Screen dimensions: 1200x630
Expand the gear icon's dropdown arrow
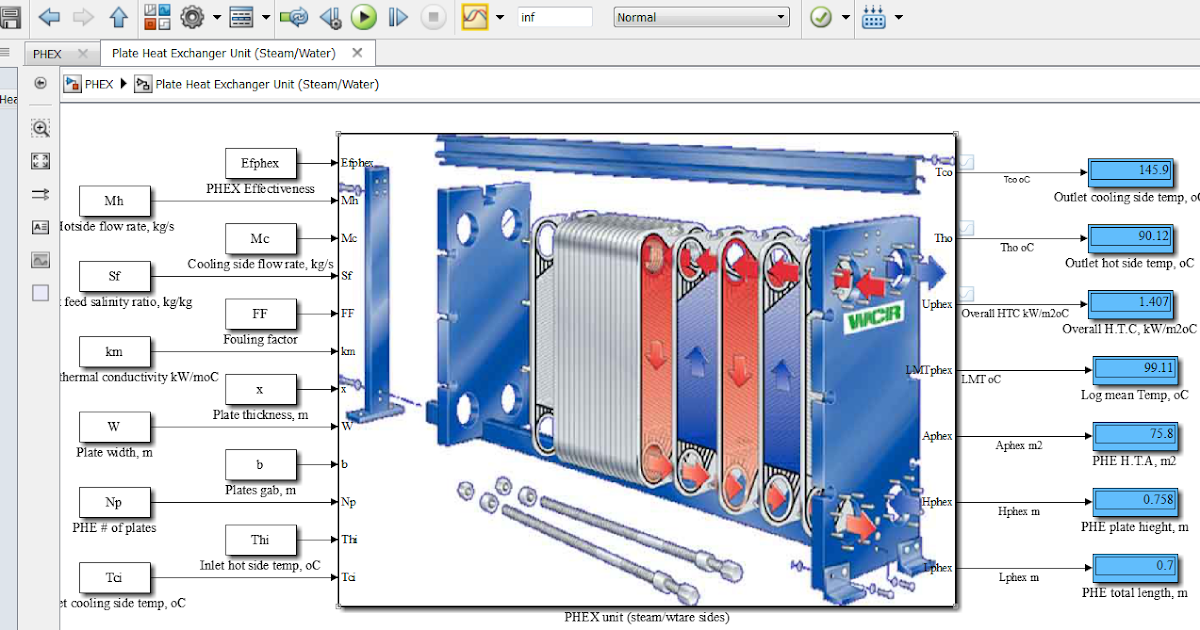[215, 16]
